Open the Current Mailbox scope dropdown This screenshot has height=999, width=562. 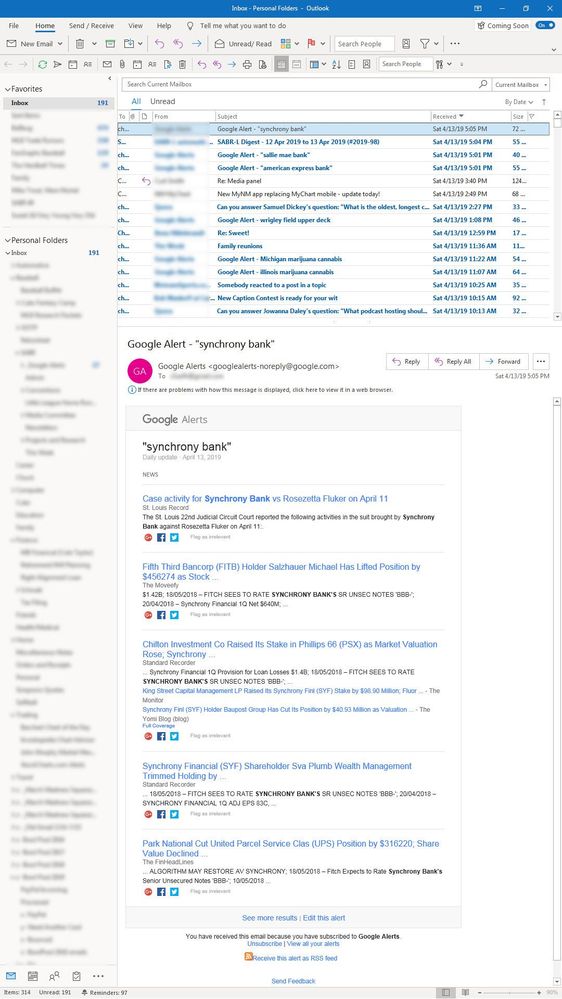pos(521,84)
